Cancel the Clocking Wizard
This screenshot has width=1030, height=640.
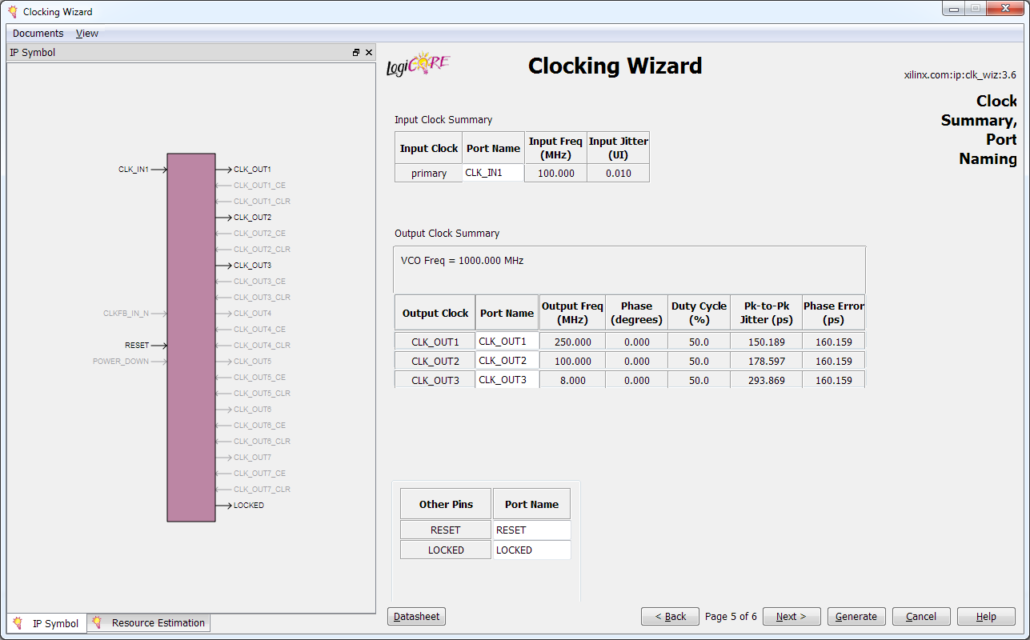click(x=920, y=616)
